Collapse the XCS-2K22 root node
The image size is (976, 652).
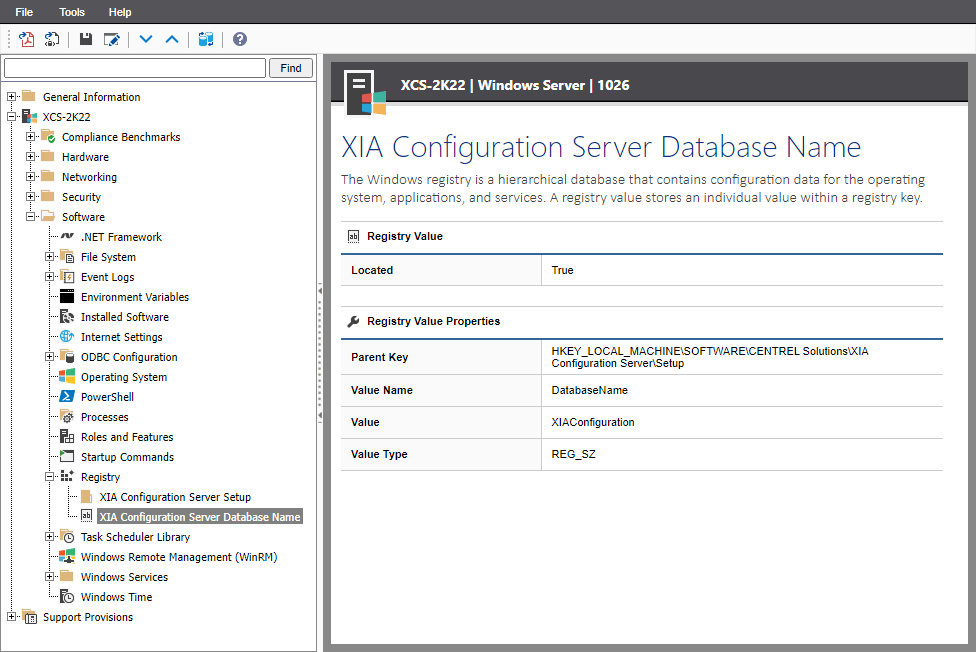click(x=11, y=116)
